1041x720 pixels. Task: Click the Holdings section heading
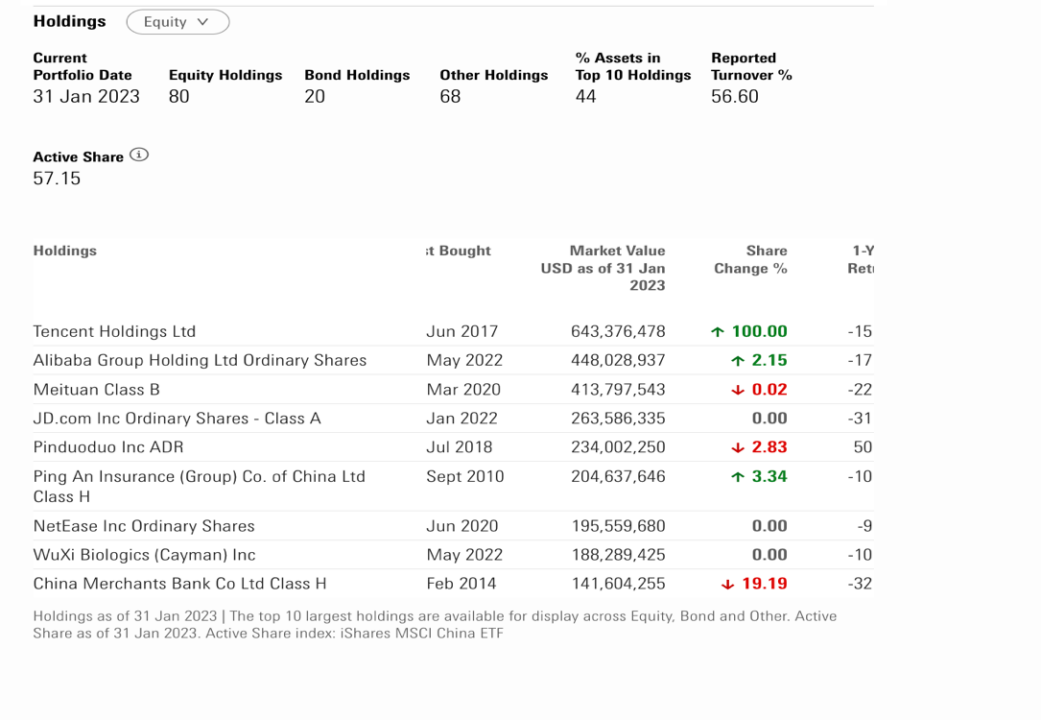coord(70,21)
